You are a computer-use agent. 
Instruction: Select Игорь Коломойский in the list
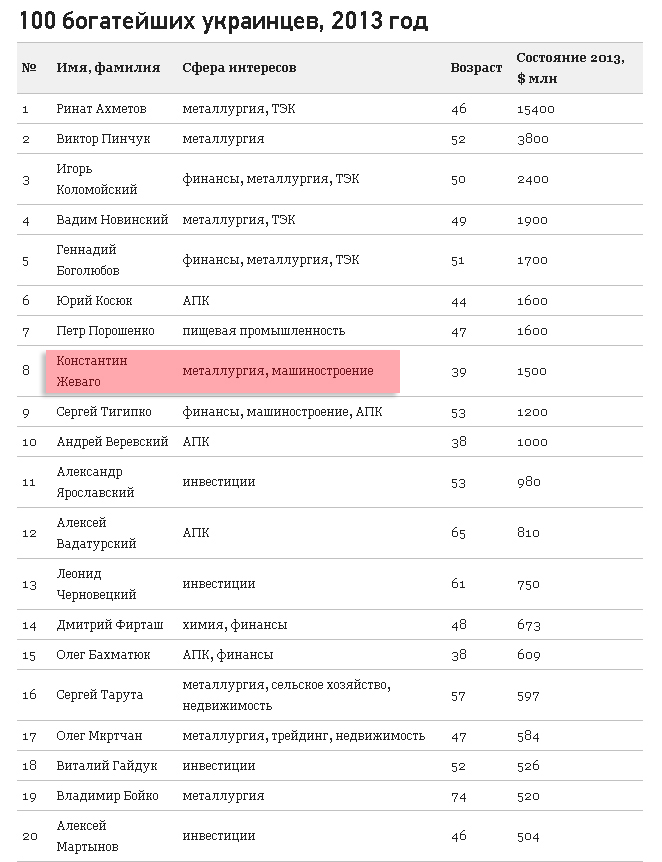(x=97, y=179)
